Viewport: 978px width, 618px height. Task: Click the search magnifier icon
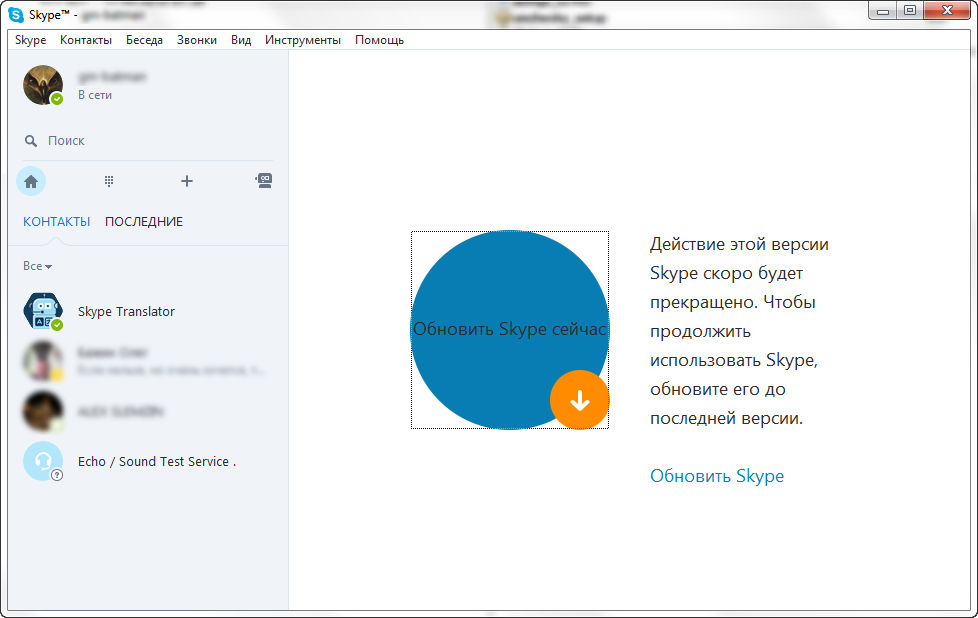coord(31,141)
